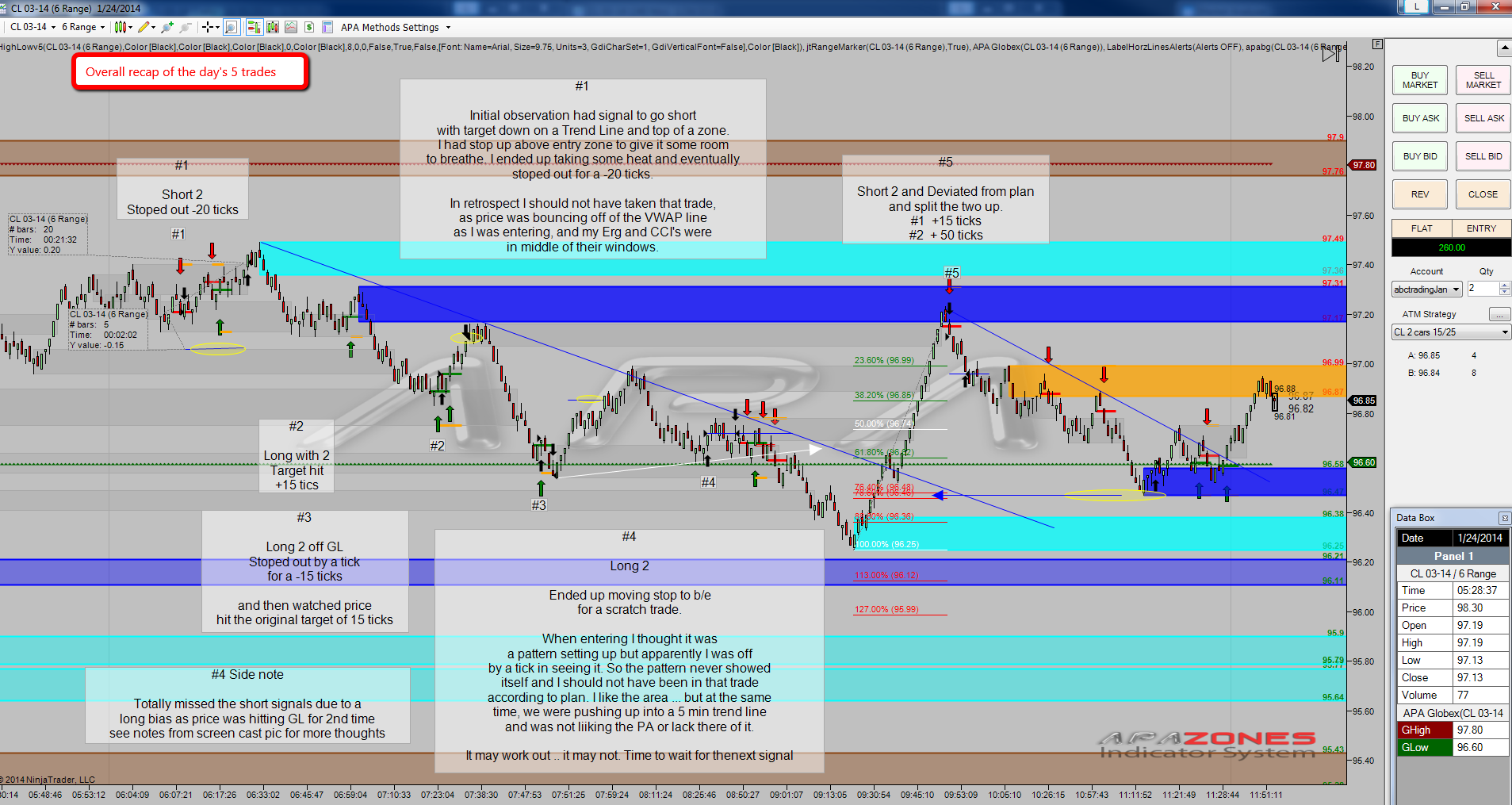Click the 127.00% Fibonacci extension label
1512x805 pixels.
pos(886,609)
